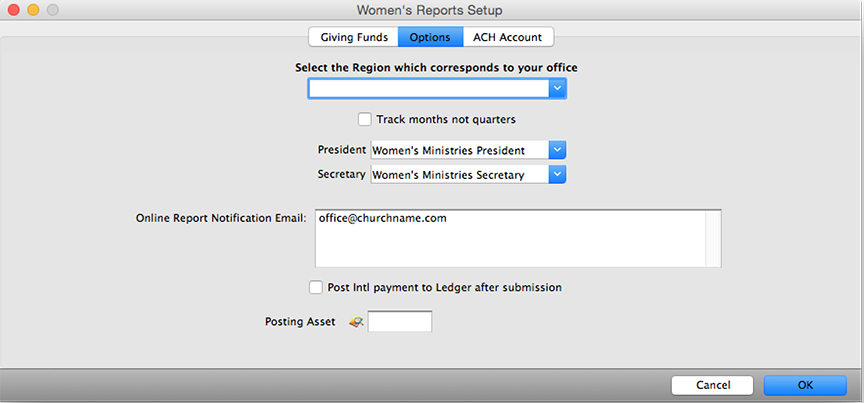Click the Posting Asset label text
The height and width of the screenshot is (403, 864).
(x=300, y=322)
